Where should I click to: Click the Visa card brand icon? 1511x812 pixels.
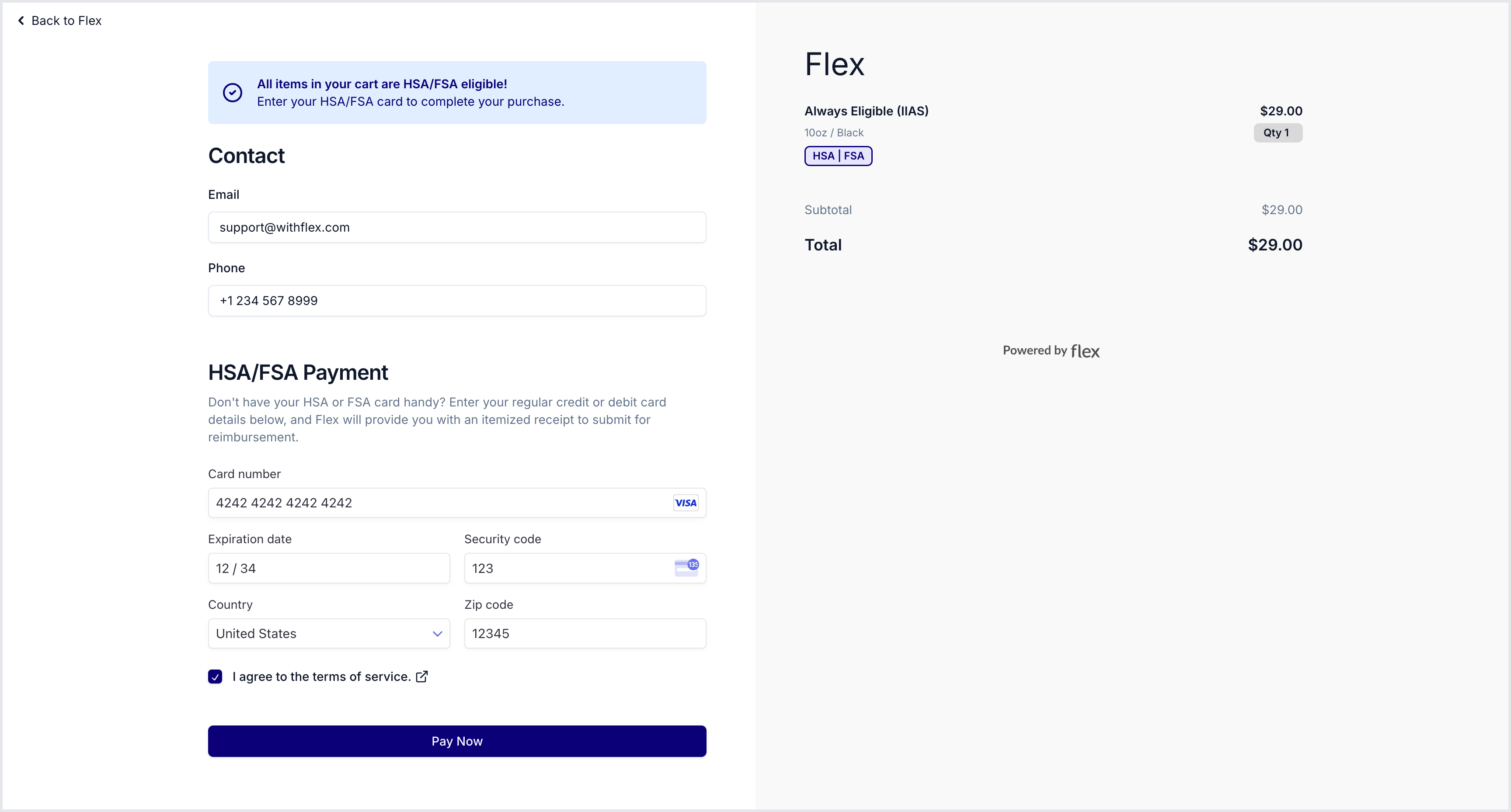click(x=685, y=503)
